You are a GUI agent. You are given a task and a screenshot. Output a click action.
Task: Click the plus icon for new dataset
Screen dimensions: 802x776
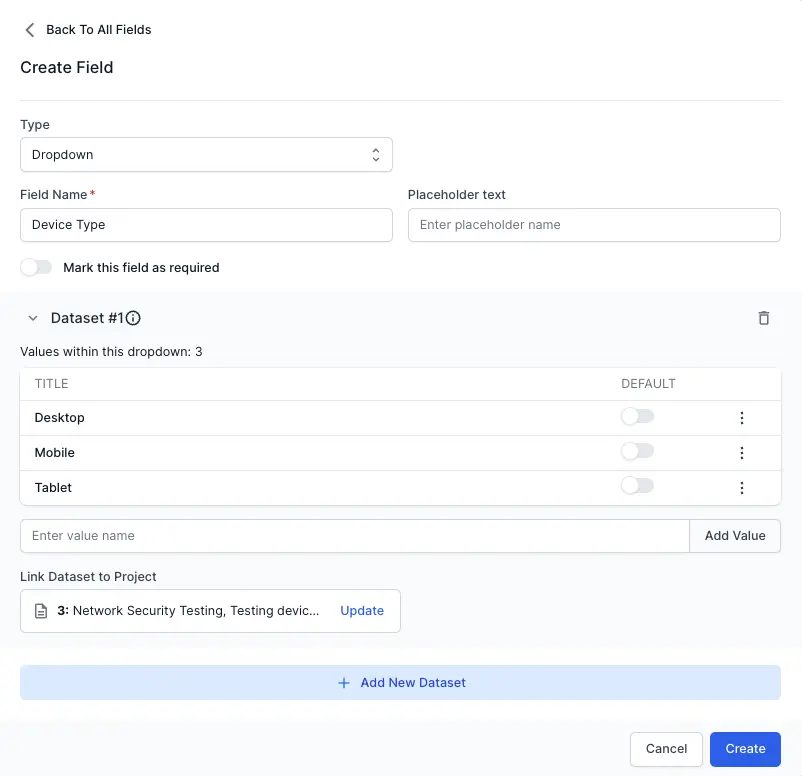coord(344,683)
